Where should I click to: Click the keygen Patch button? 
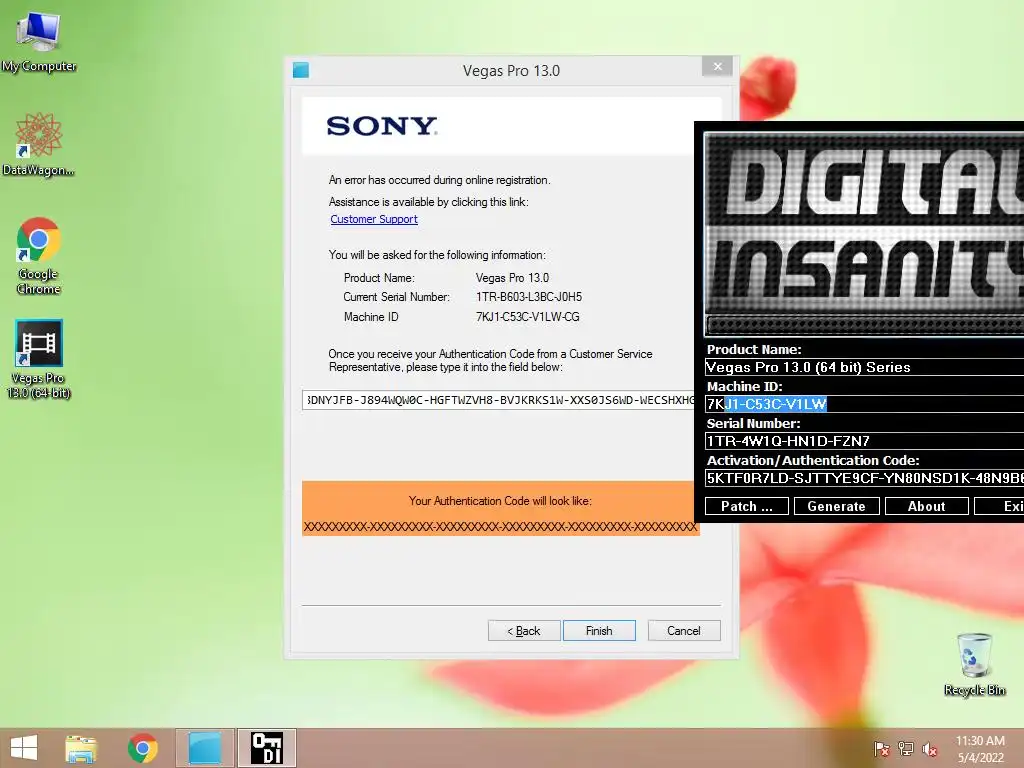(x=746, y=506)
